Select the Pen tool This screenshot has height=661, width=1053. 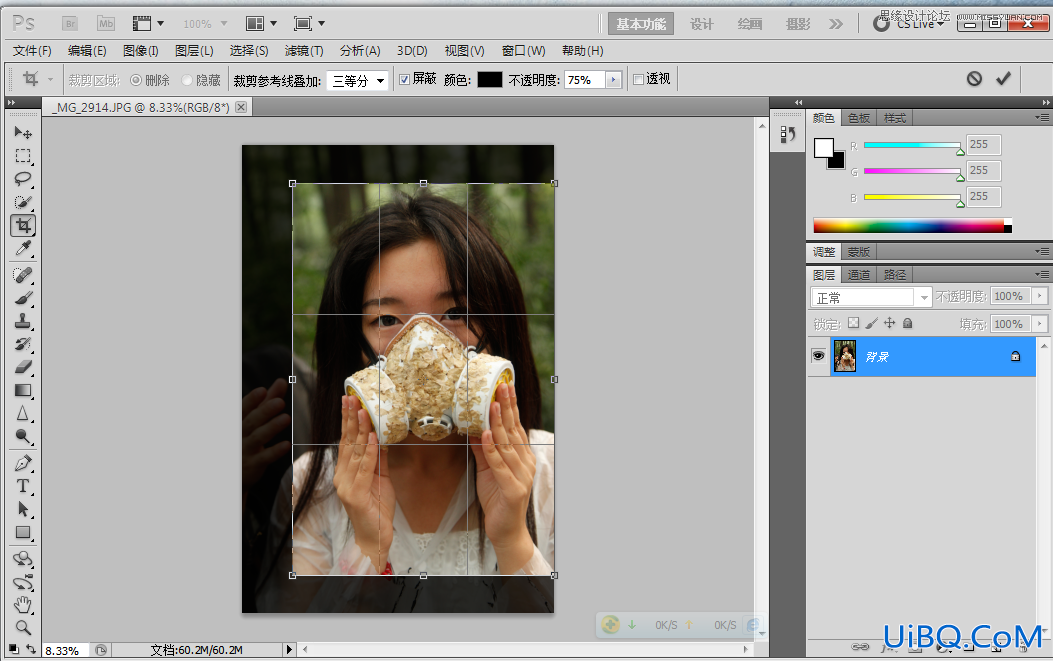tap(23, 464)
